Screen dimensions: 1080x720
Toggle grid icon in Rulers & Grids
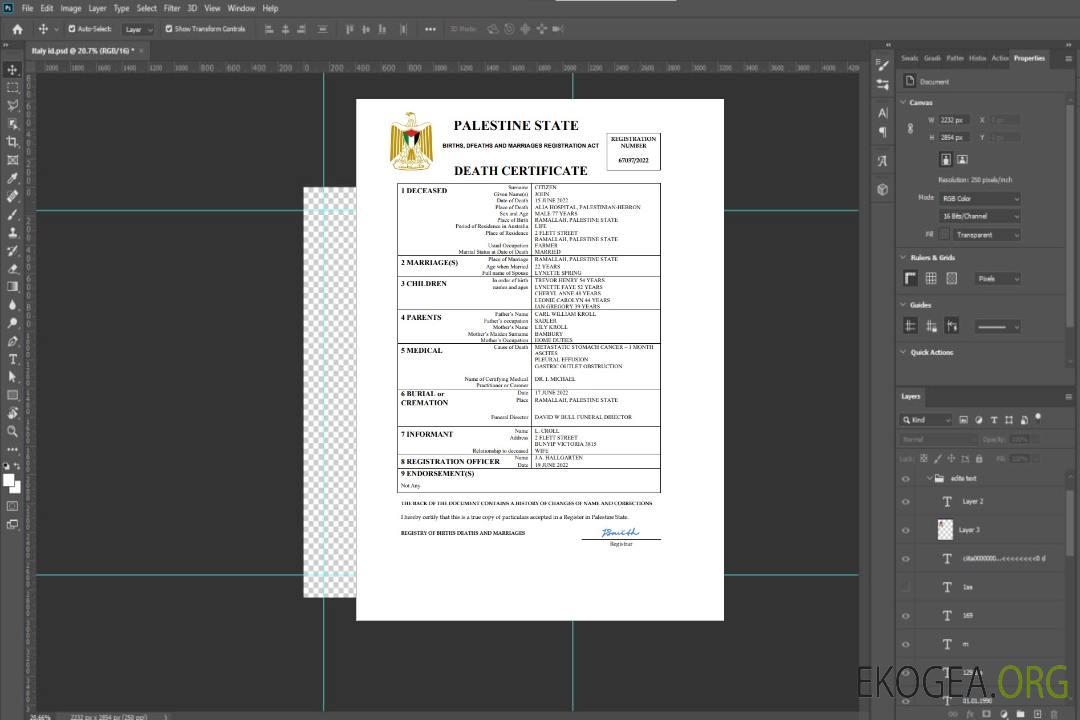point(931,278)
